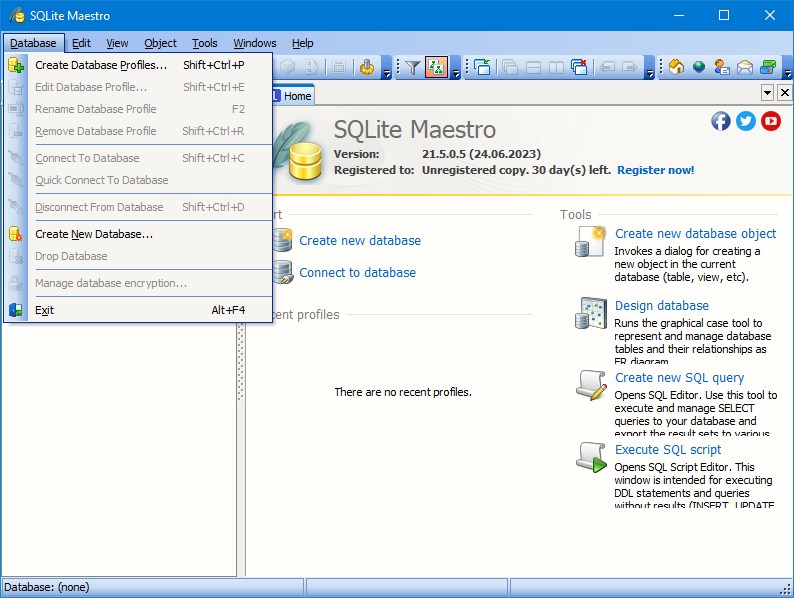Screen dimensions: 794x598
Task: Open the tab list dropdown arrow
Action: tap(768, 93)
